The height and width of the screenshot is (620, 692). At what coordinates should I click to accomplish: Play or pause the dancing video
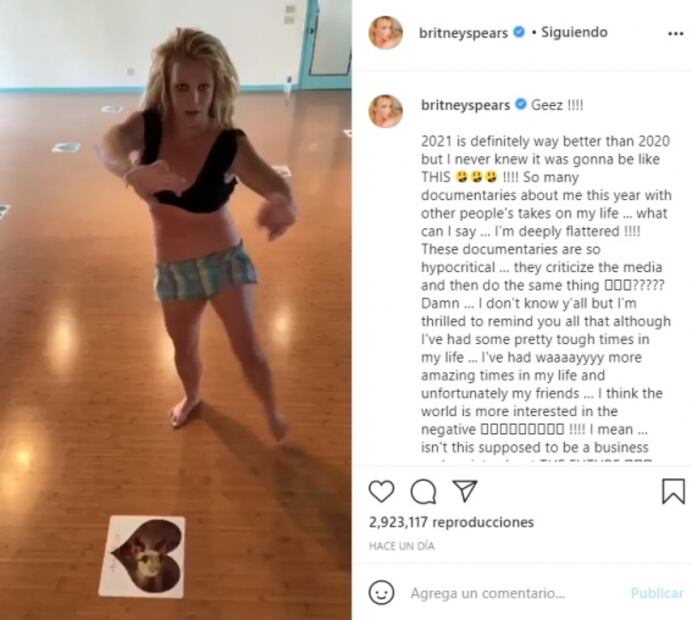[x=176, y=310]
